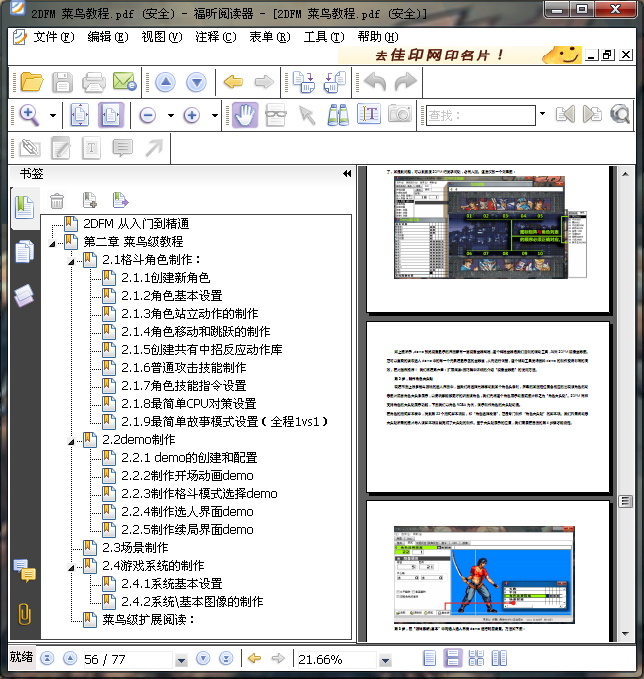Toggle single page layout mode
Screen dimensions: 644x679
429,659
